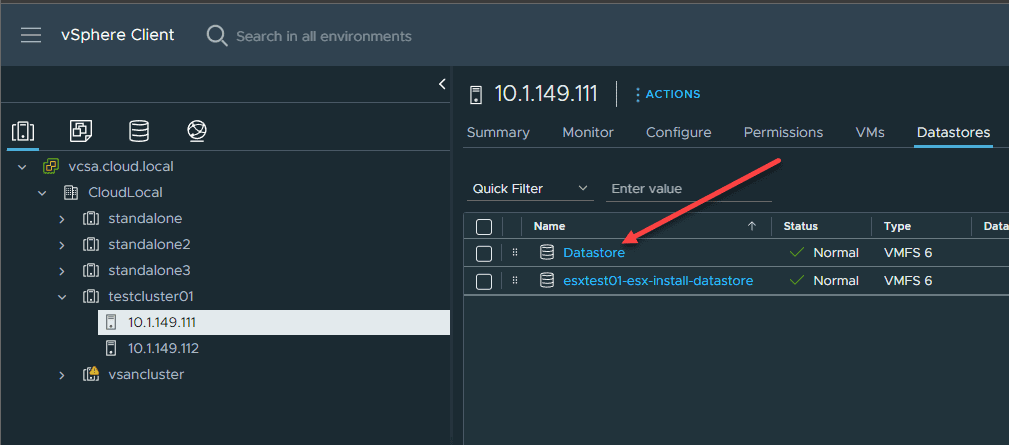1009x445 pixels.
Task: Collapse the navigator panel arrow
Action: click(442, 84)
